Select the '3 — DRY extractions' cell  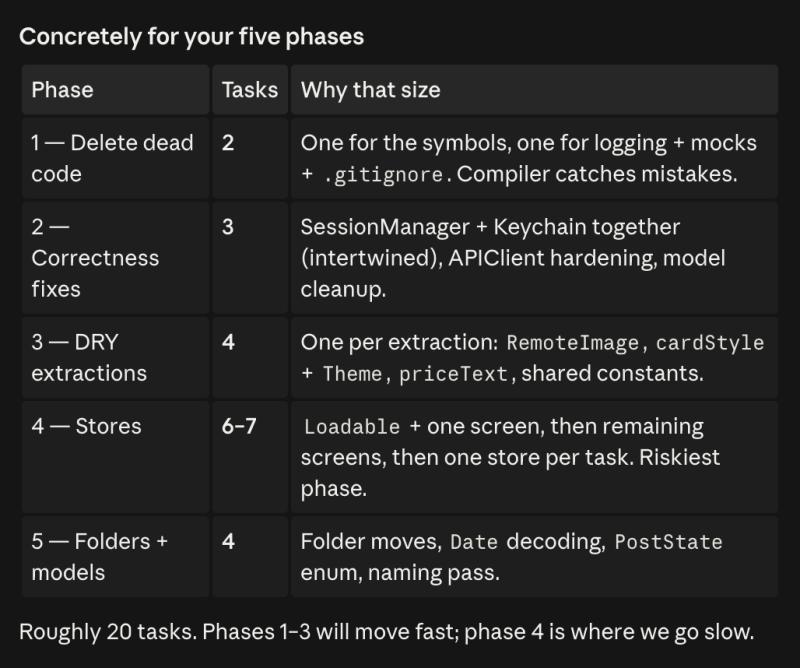(115, 358)
